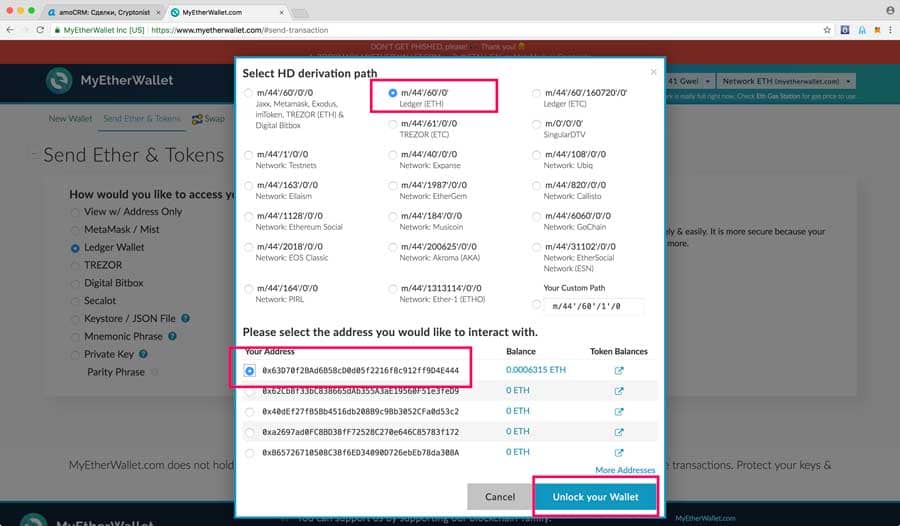
Task: Click the MyEtherWallet logo icon
Action: [x=59, y=80]
